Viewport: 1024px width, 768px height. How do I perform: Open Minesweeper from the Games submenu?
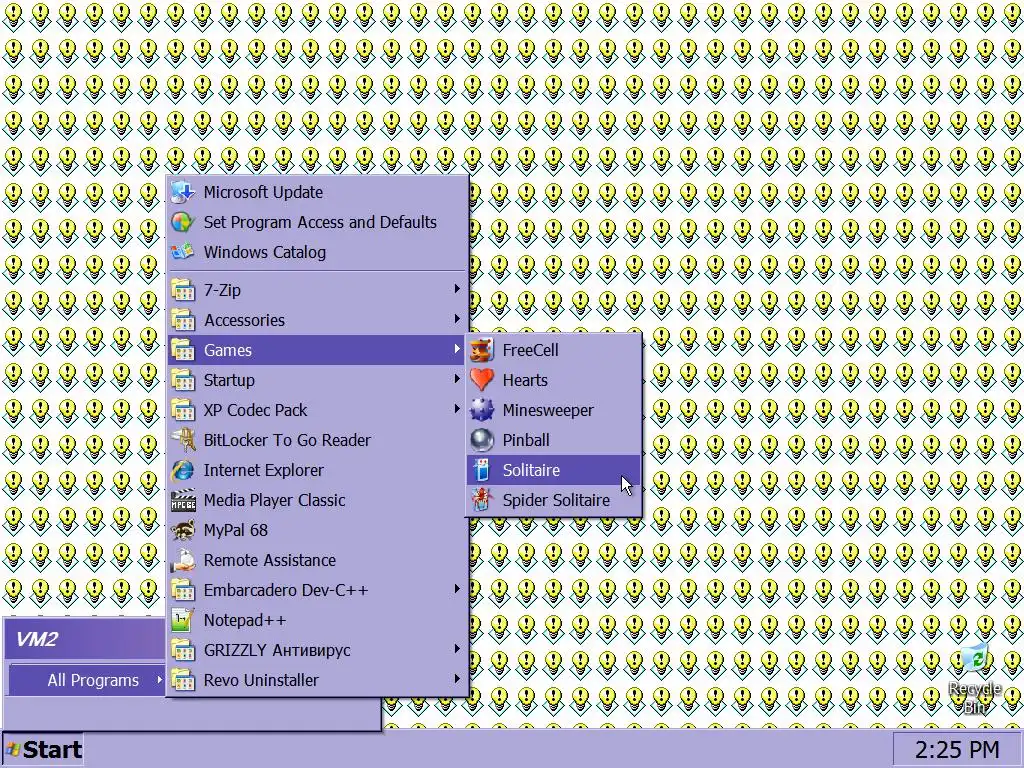tap(553, 410)
